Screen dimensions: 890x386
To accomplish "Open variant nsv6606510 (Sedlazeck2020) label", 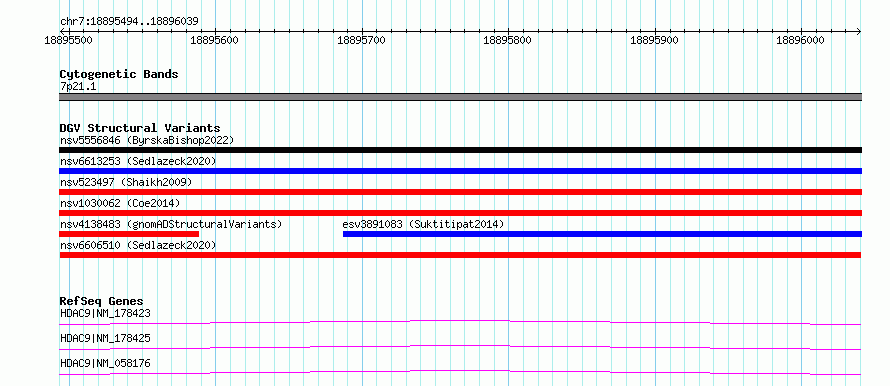I will click(x=138, y=245).
